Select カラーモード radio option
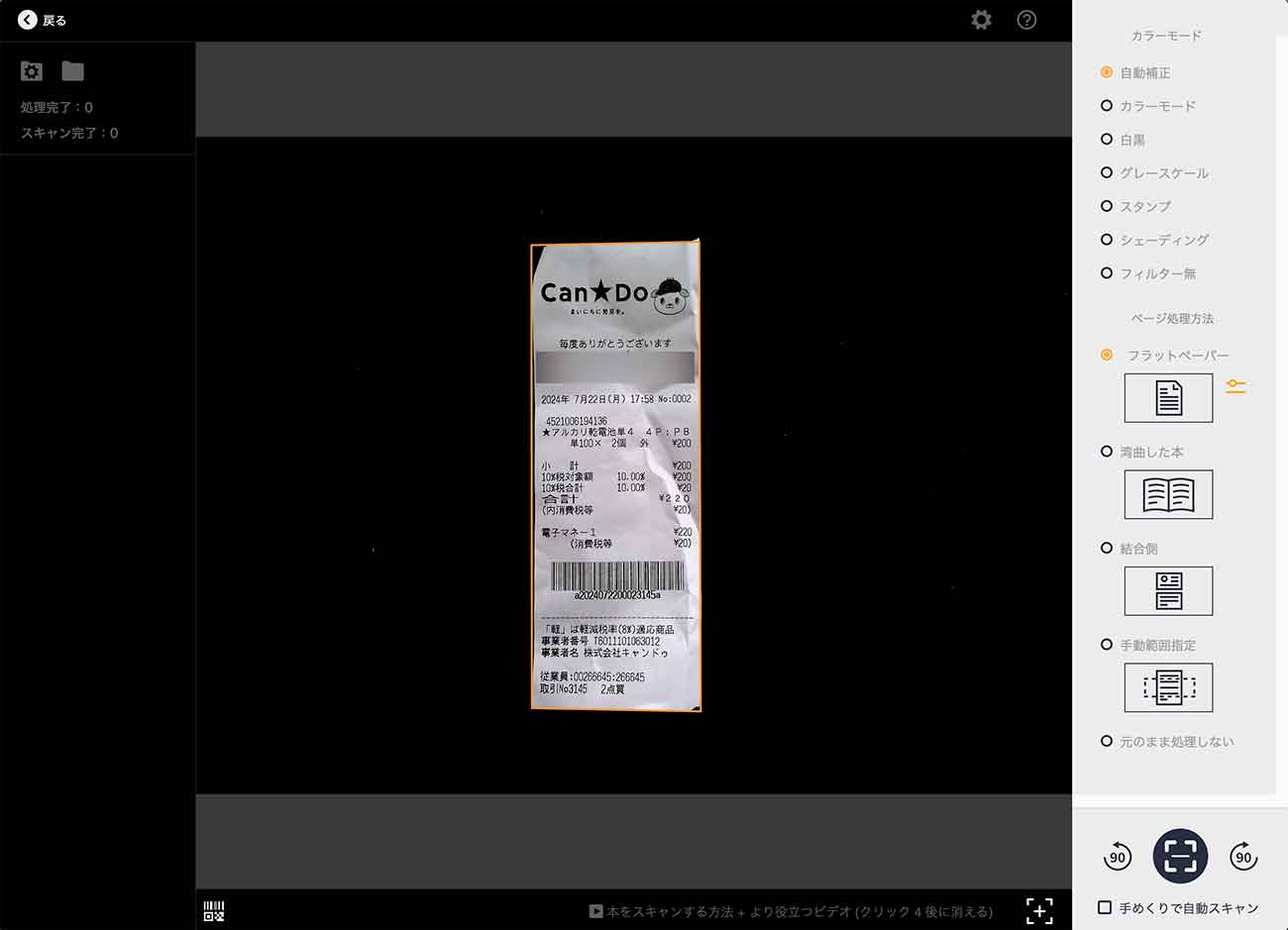Image resolution: width=1288 pixels, height=930 pixels. [x=1148, y=106]
